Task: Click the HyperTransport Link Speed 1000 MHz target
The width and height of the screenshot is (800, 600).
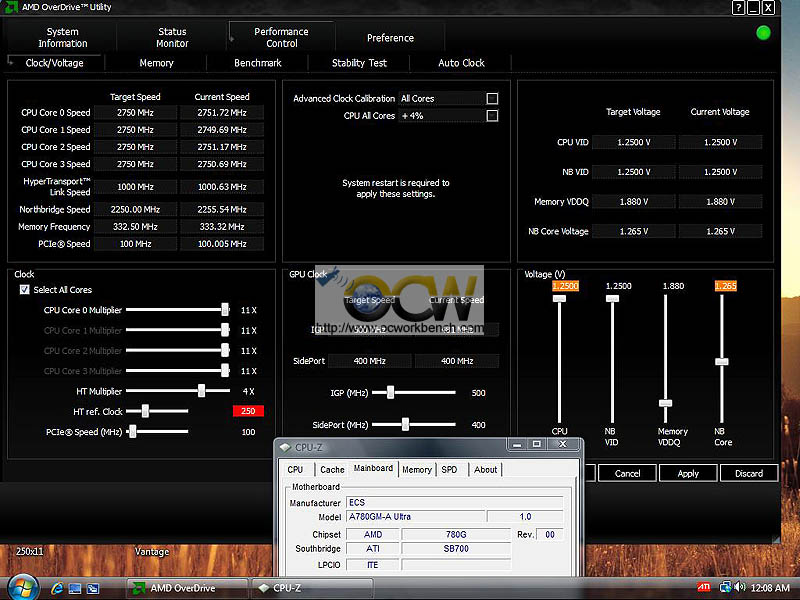Action: click(135, 187)
